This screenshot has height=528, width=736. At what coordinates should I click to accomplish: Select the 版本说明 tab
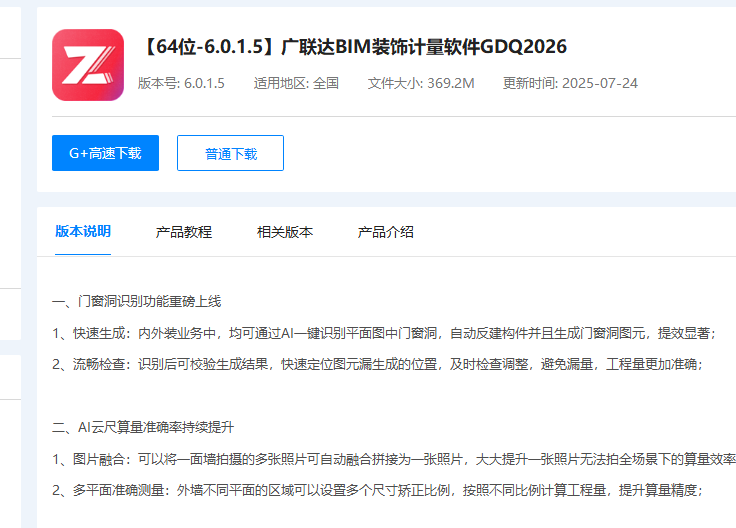[83, 231]
